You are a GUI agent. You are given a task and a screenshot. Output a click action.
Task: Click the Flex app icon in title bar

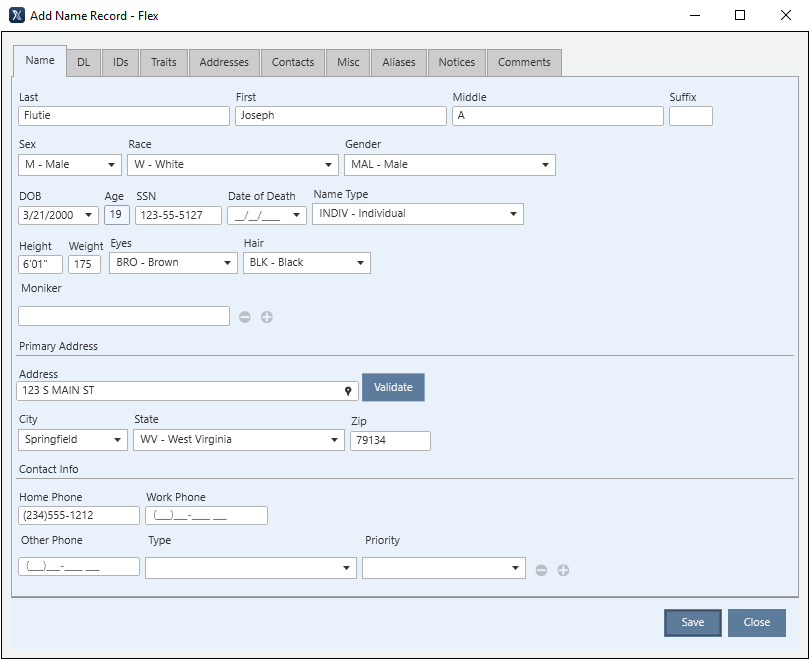point(17,16)
